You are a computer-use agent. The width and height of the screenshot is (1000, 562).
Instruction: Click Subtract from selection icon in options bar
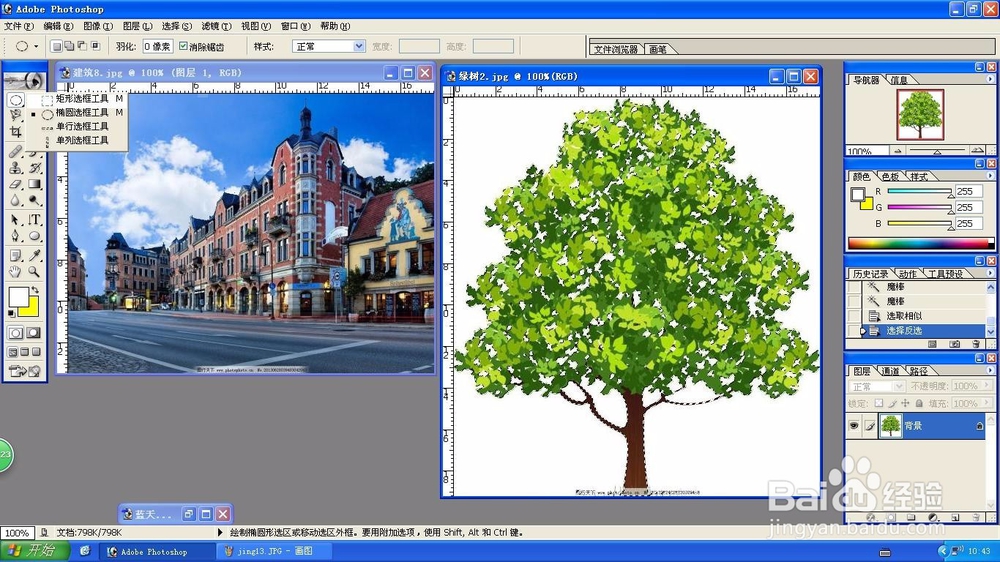[x=82, y=46]
